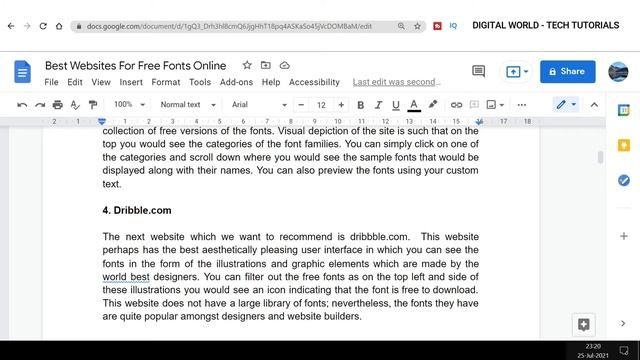Open editing mode pencil dropdown
This screenshot has width=640, height=360.
click(x=566, y=105)
